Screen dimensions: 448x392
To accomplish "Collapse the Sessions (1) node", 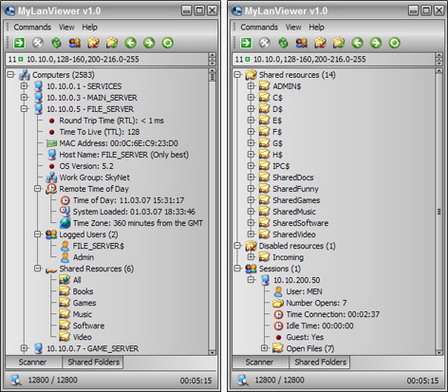I will (238, 268).
